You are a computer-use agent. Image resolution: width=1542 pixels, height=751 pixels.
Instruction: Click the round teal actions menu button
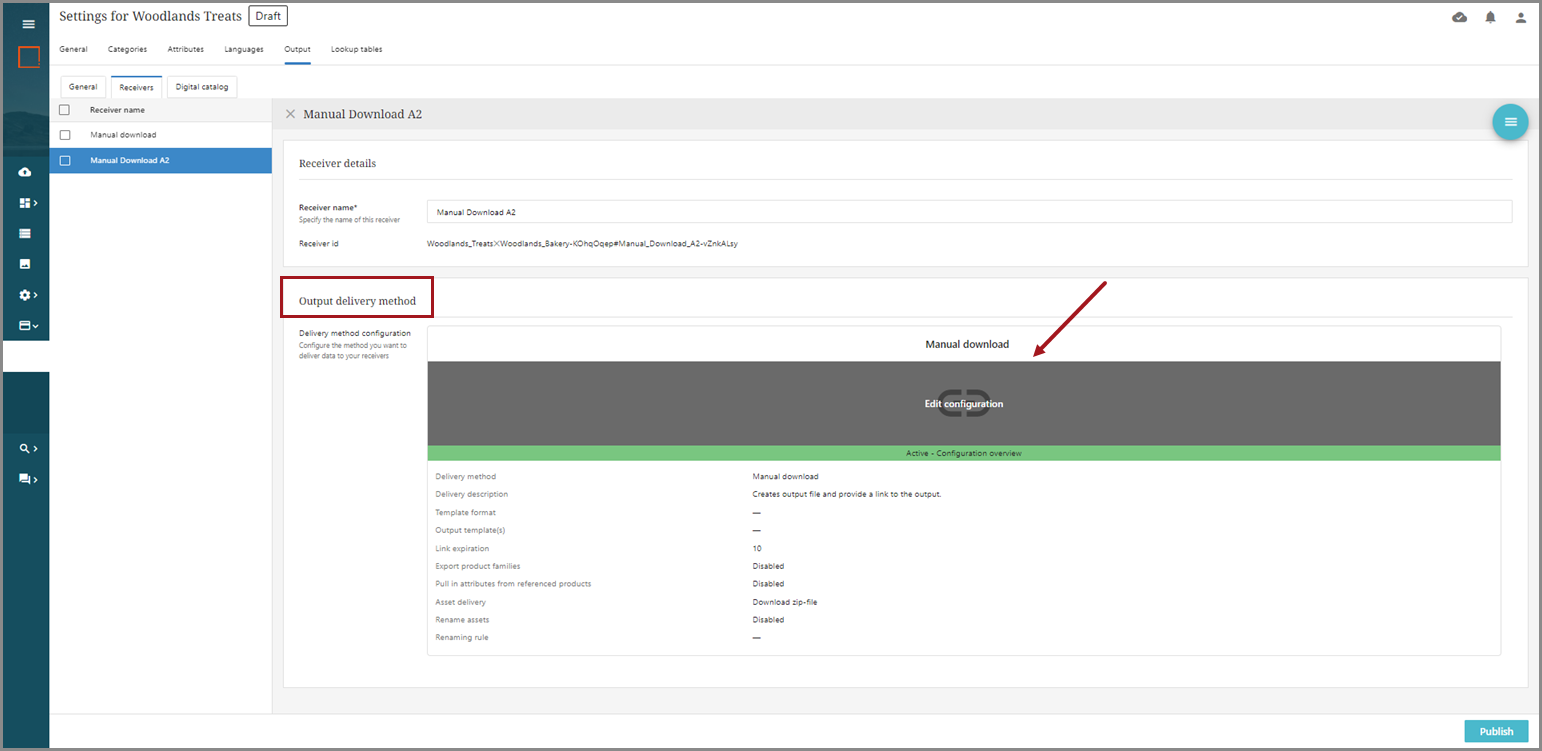coord(1510,122)
